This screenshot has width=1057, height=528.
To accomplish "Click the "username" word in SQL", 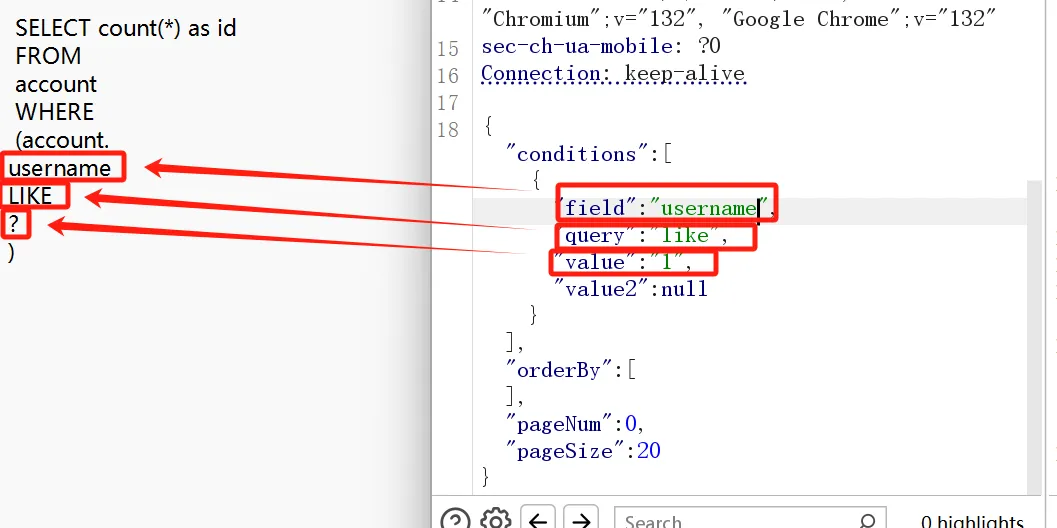I will [59, 168].
